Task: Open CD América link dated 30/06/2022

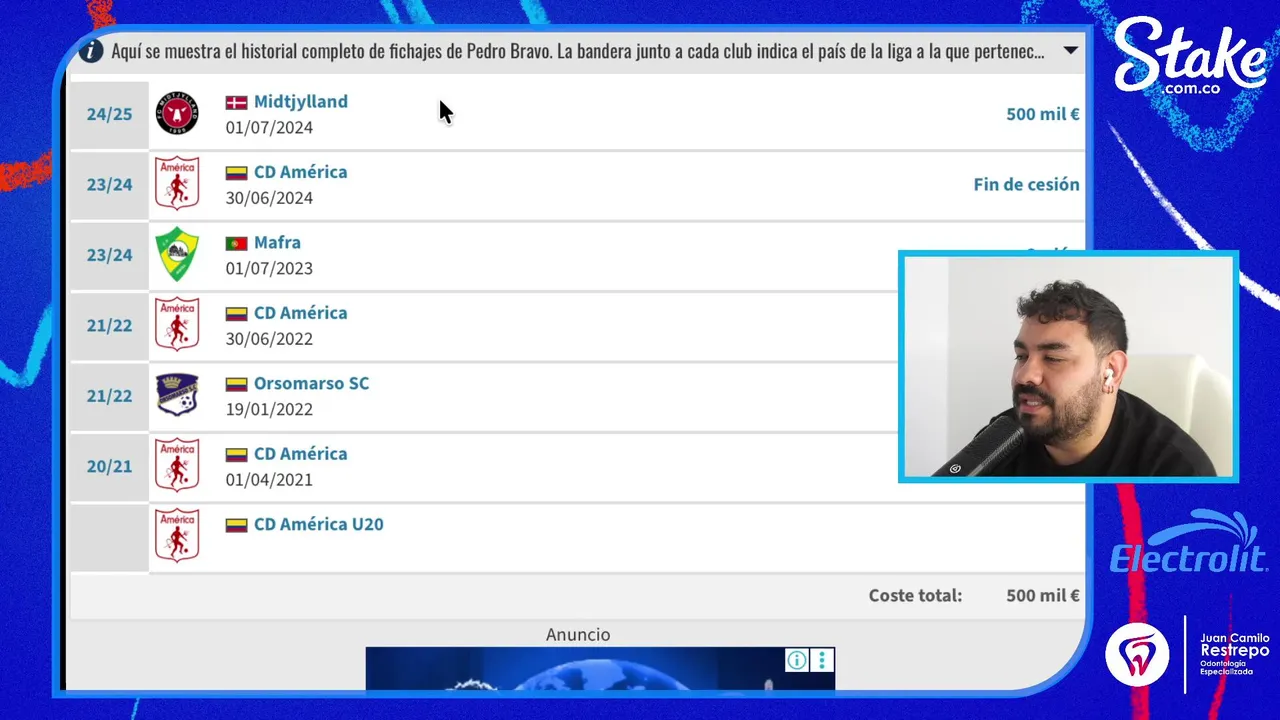Action: click(301, 313)
